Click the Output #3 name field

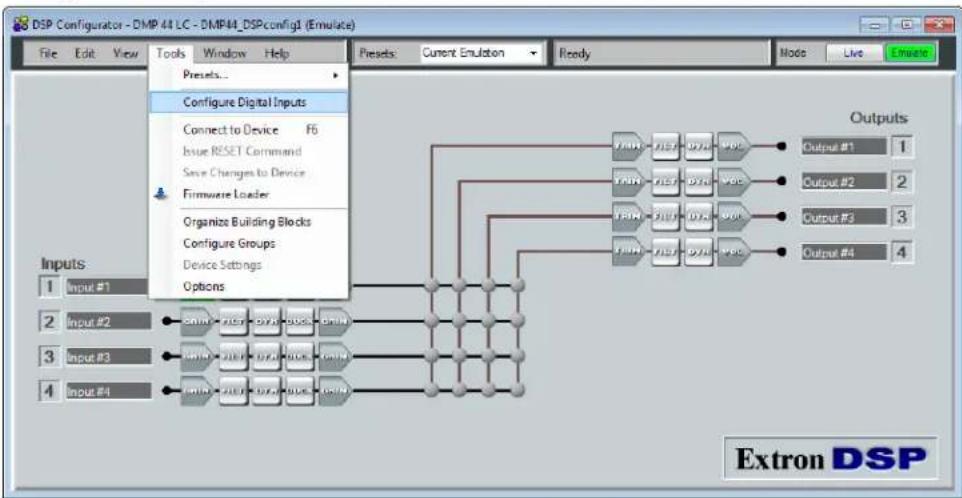tap(844, 216)
